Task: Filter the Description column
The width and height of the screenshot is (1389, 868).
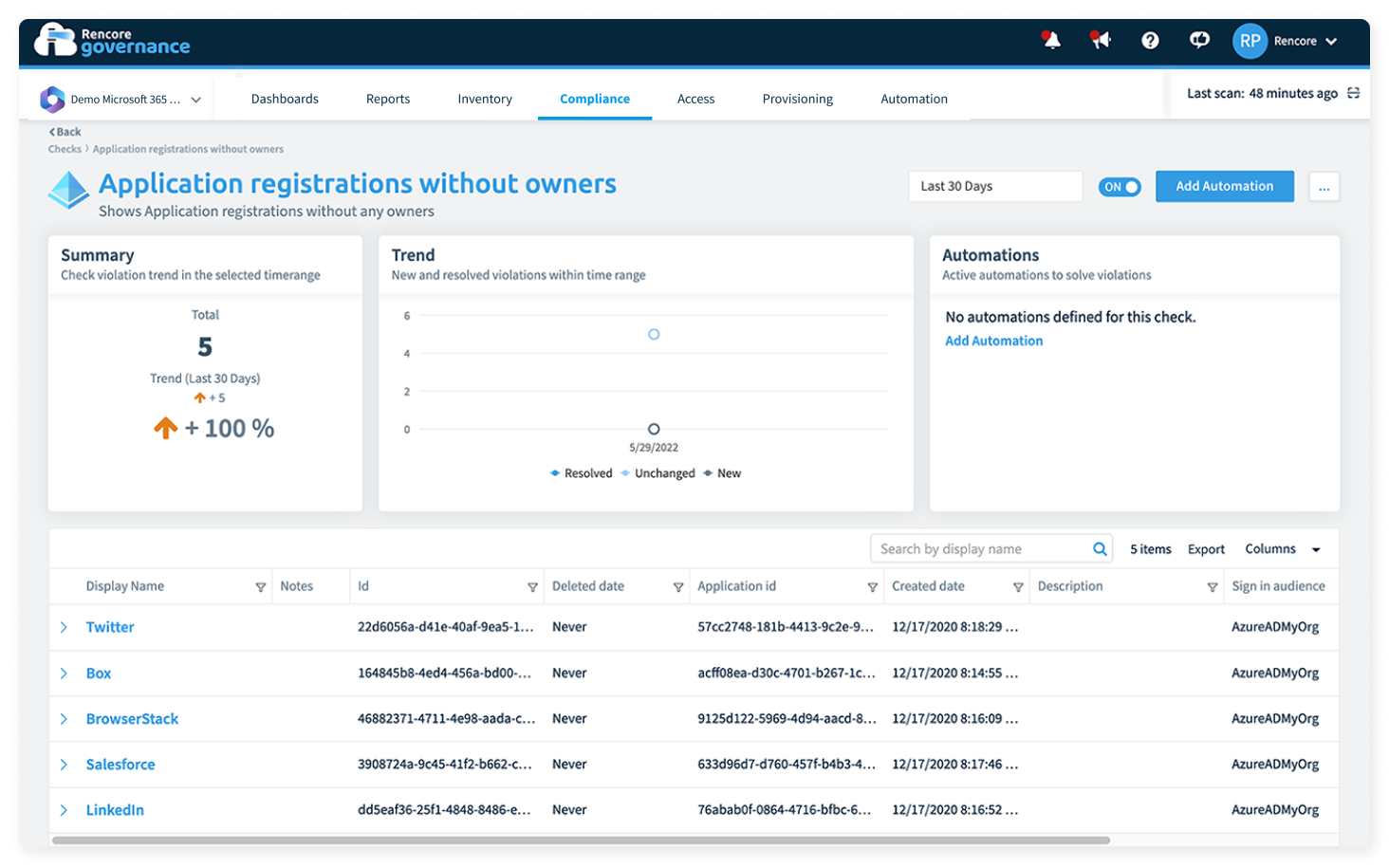Action: [1213, 587]
